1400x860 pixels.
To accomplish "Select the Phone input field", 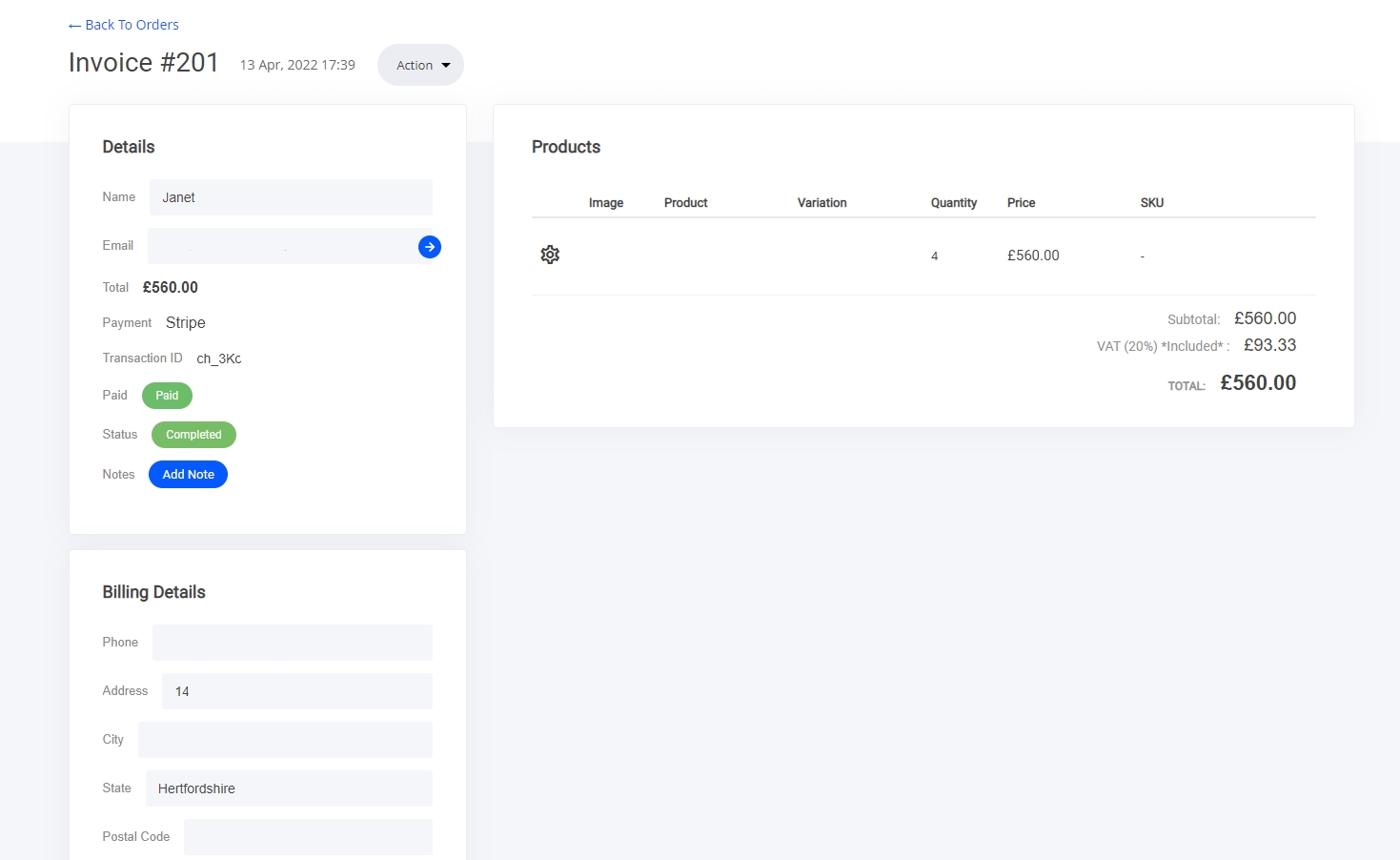I will 292,643.
